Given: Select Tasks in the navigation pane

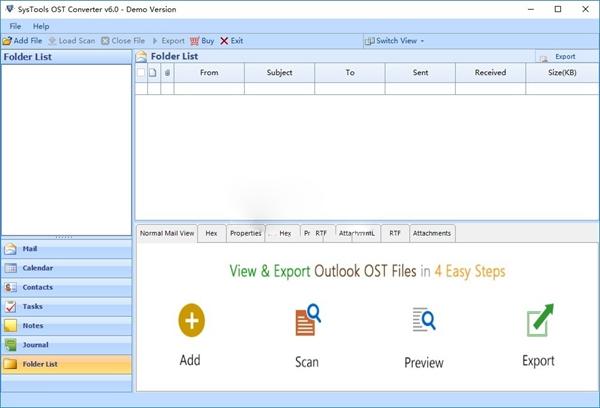Looking at the screenshot, I should click(x=66, y=306).
